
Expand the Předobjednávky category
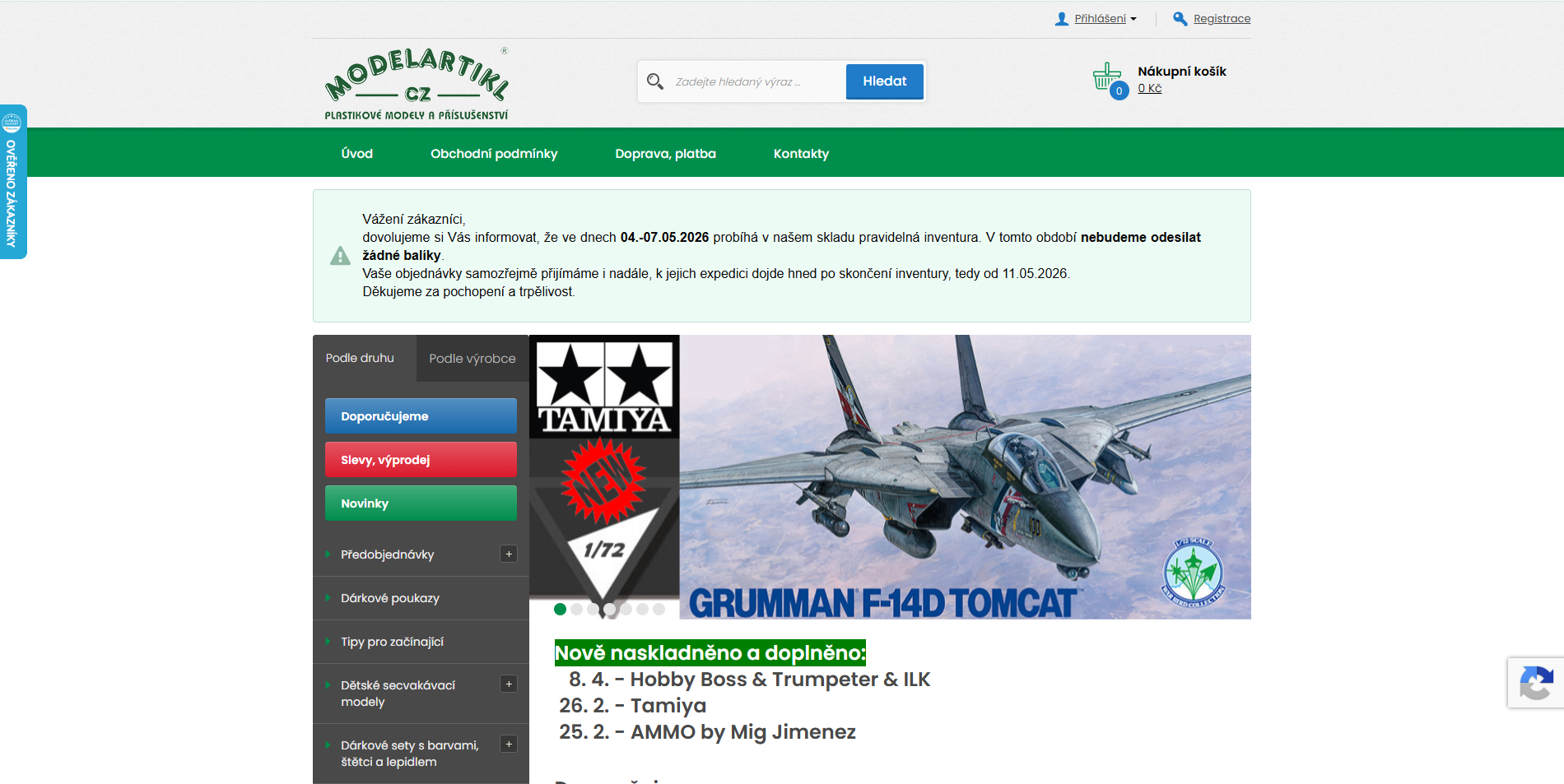coord(509,554)
